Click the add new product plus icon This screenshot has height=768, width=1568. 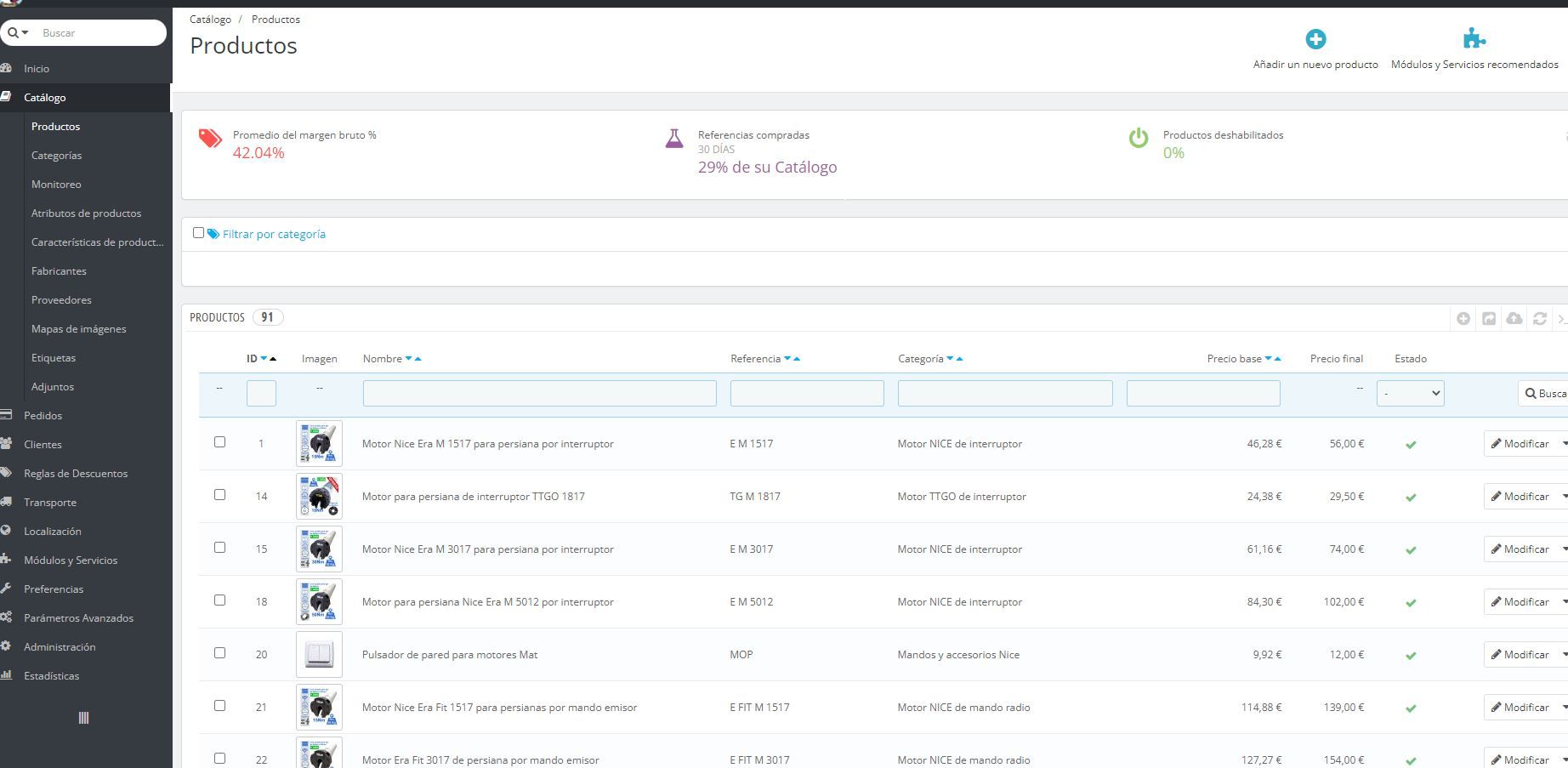point(1315,39)
